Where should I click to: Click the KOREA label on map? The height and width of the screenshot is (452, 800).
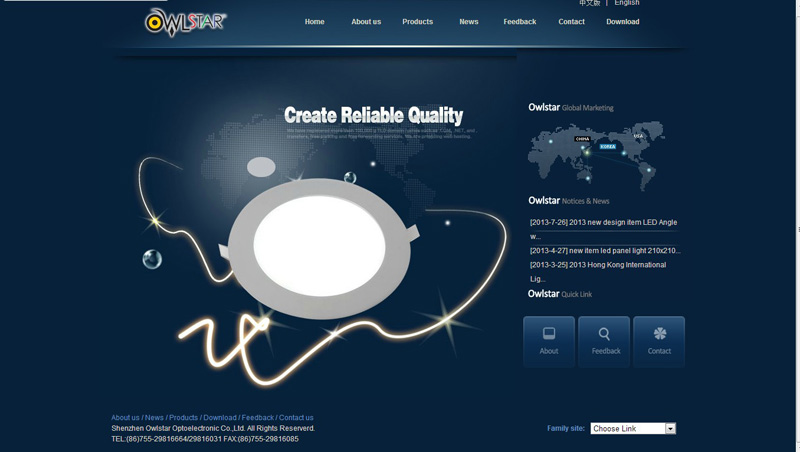pyautogui.click(x=608, y=146)
